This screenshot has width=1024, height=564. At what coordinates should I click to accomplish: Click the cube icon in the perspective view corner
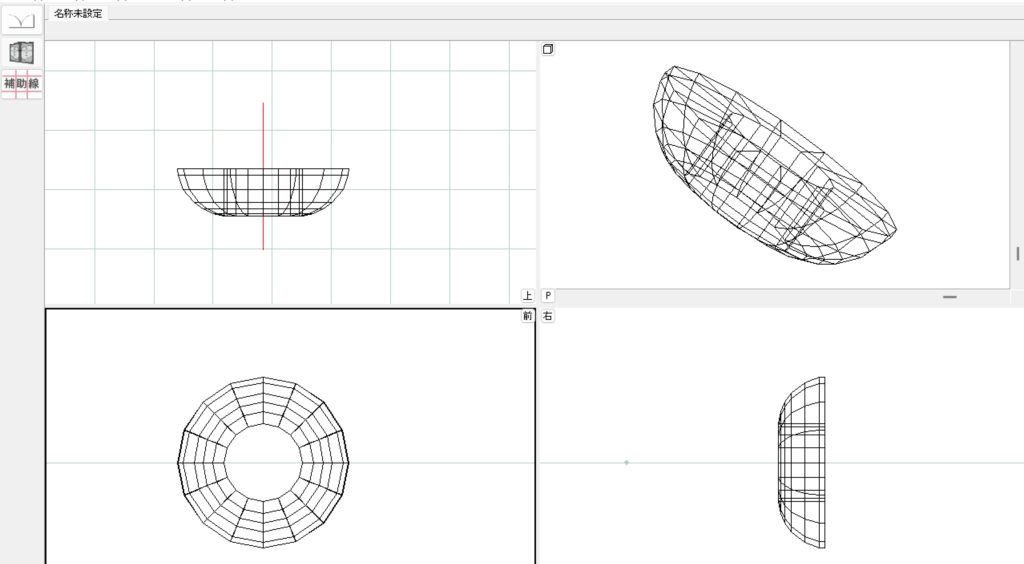tap(548, 49)
